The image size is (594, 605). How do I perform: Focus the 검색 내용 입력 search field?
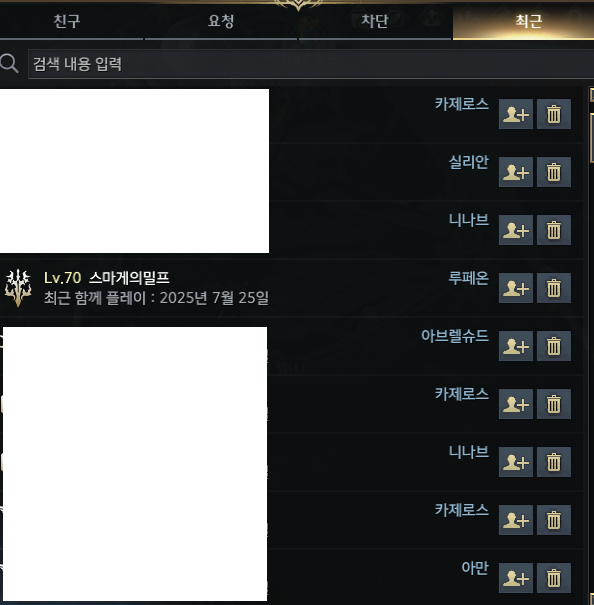tap(311, 64)
